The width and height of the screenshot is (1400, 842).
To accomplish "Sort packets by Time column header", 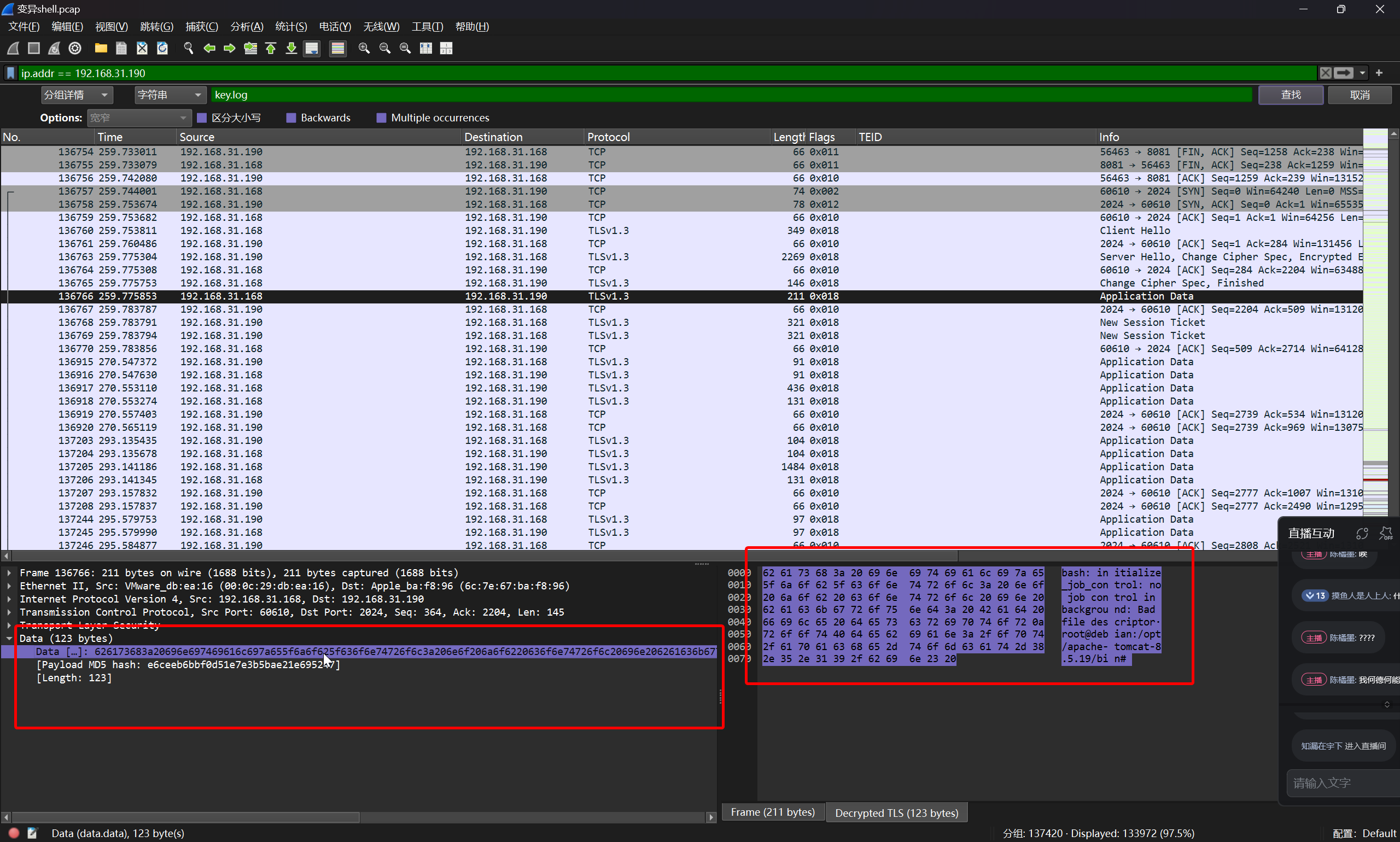I will (136, 137).
